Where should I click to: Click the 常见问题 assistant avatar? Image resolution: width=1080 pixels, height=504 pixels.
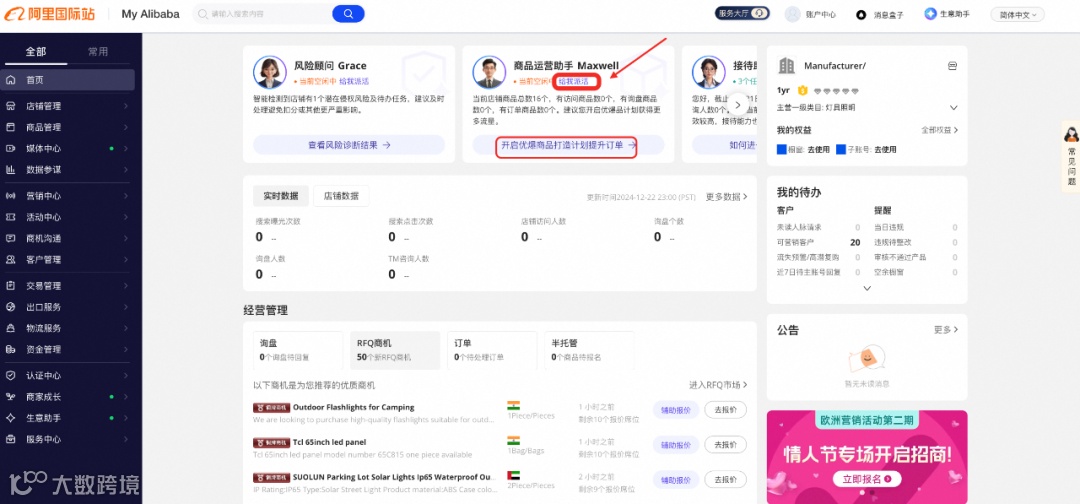pyautogui.click(x=1071, y=134)
